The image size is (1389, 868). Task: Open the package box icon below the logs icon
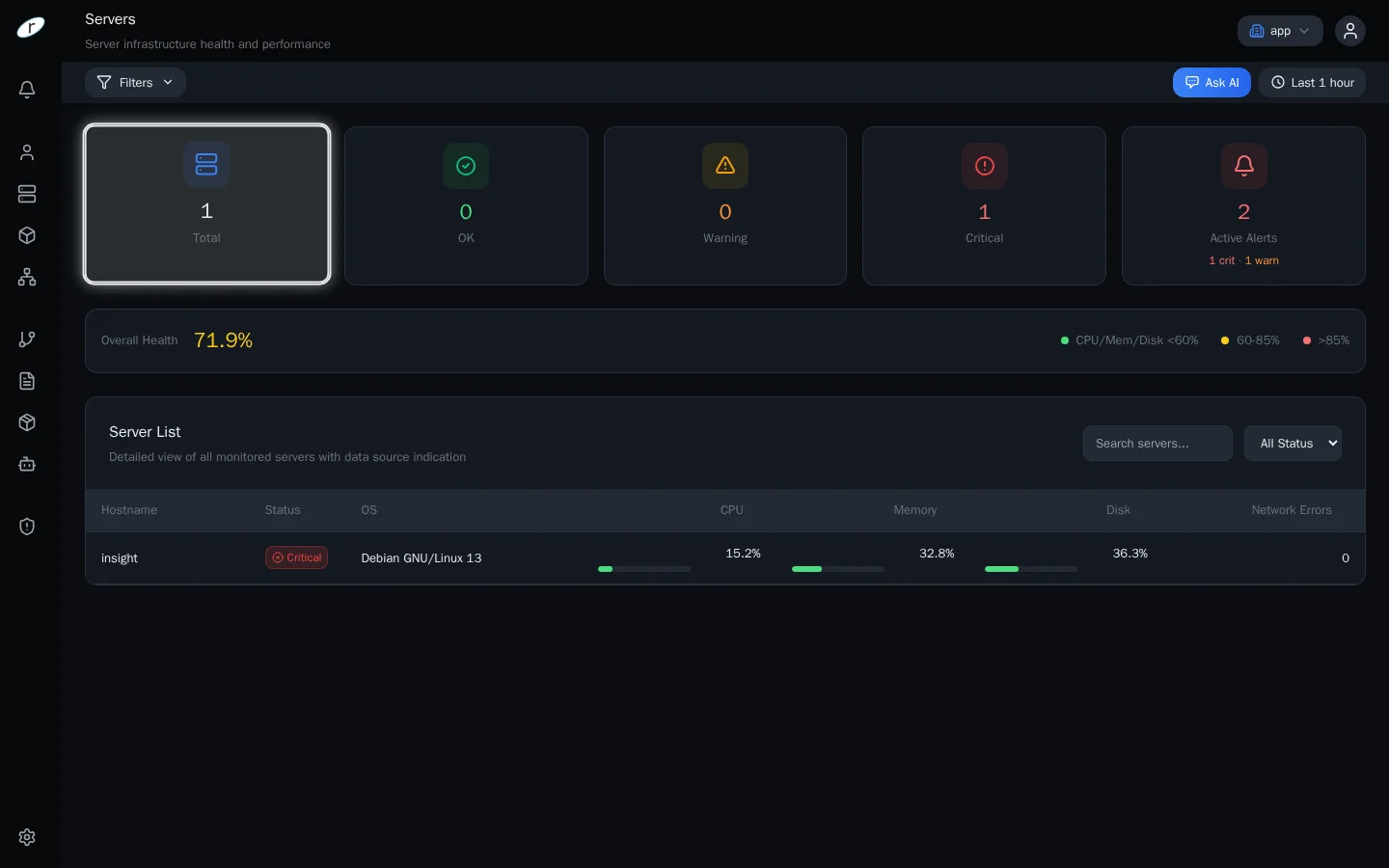coord(27,422)
